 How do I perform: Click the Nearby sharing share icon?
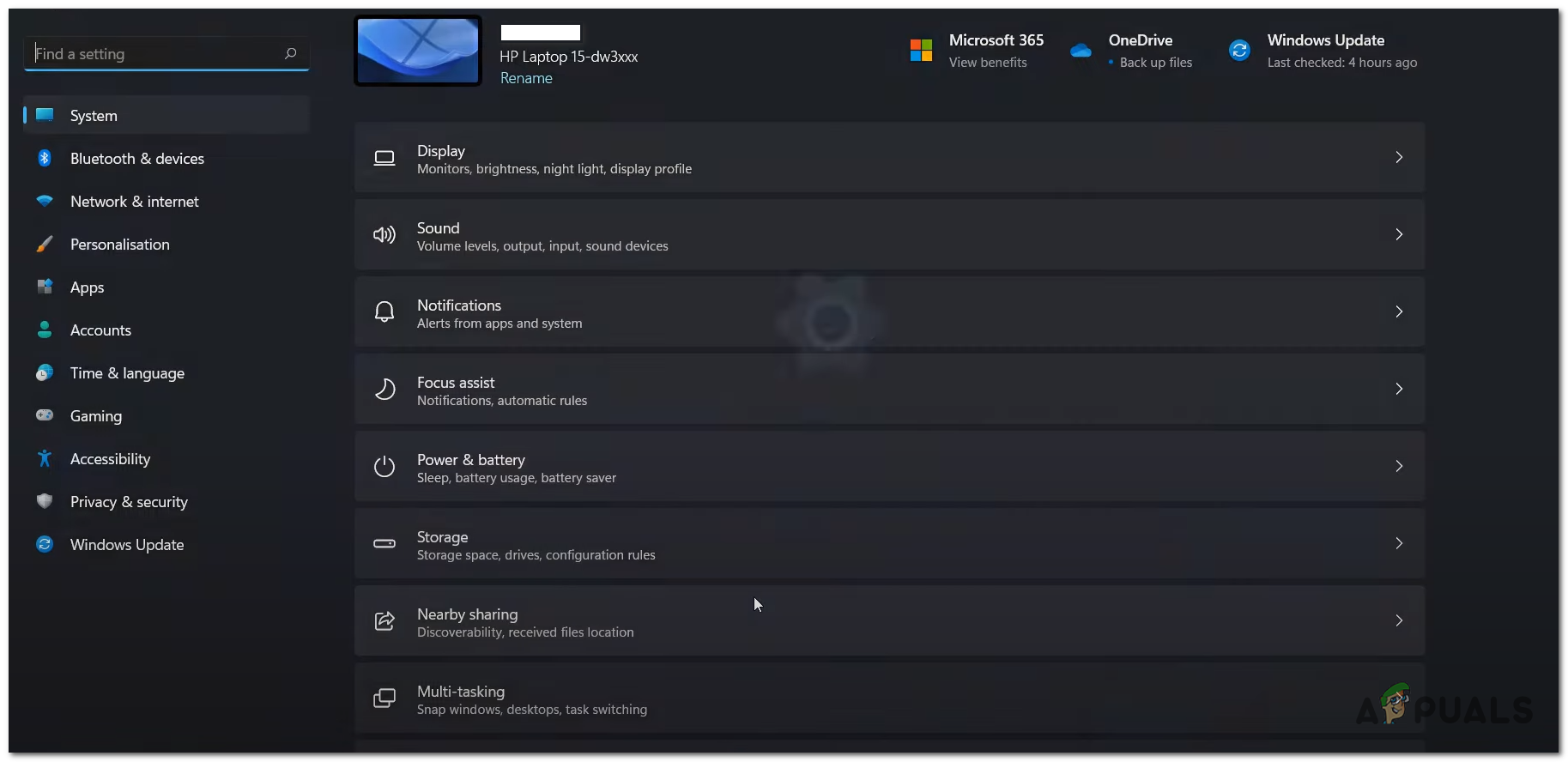(x=384, y=620)
